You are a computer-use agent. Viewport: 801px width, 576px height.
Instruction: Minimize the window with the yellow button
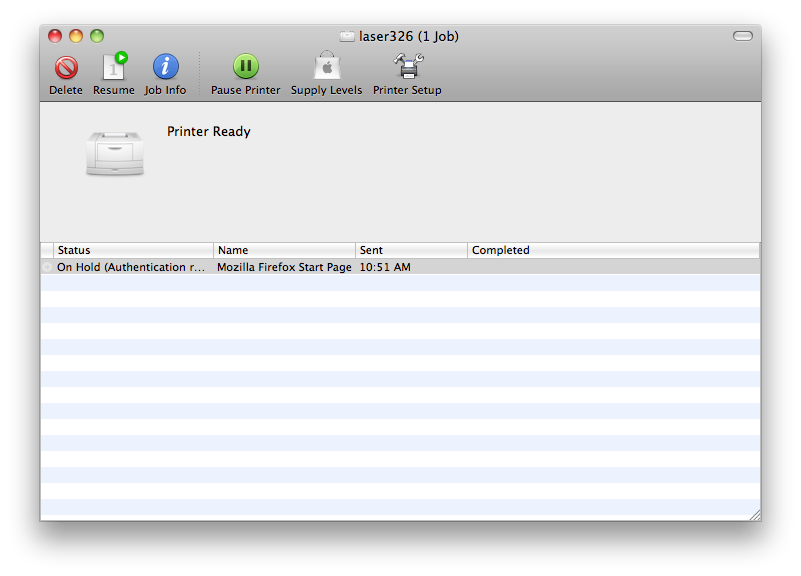pyautogui.click(x=76, y=36)
